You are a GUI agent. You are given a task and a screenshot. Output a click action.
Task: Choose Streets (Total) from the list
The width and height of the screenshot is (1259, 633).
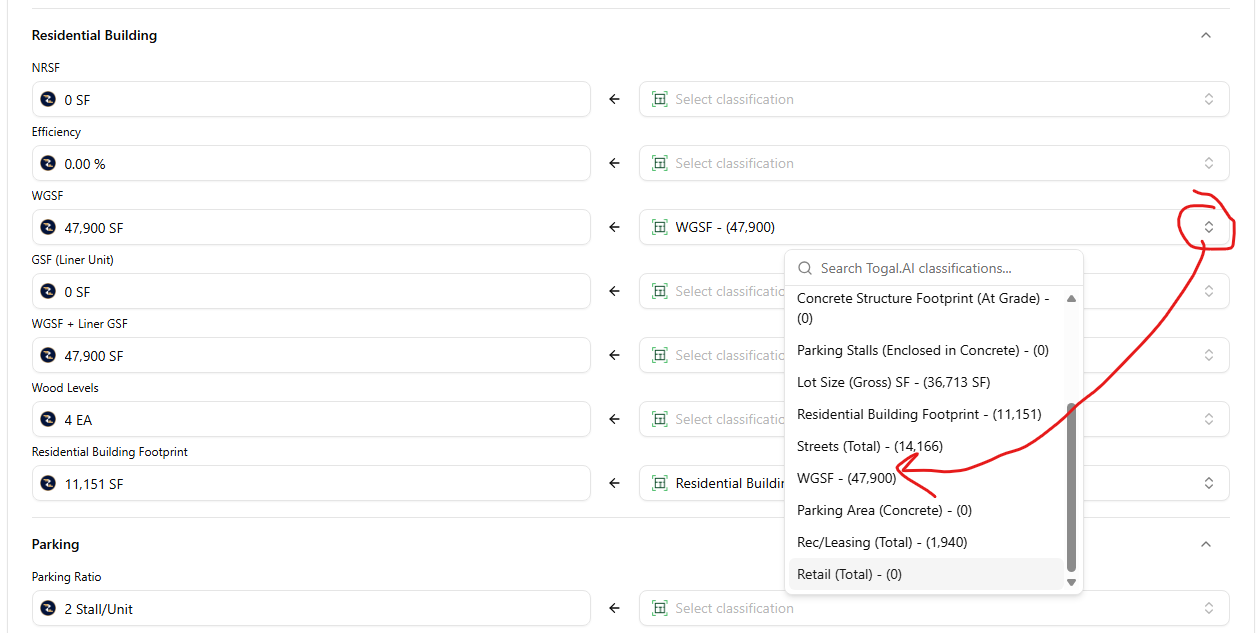[869, 446]
